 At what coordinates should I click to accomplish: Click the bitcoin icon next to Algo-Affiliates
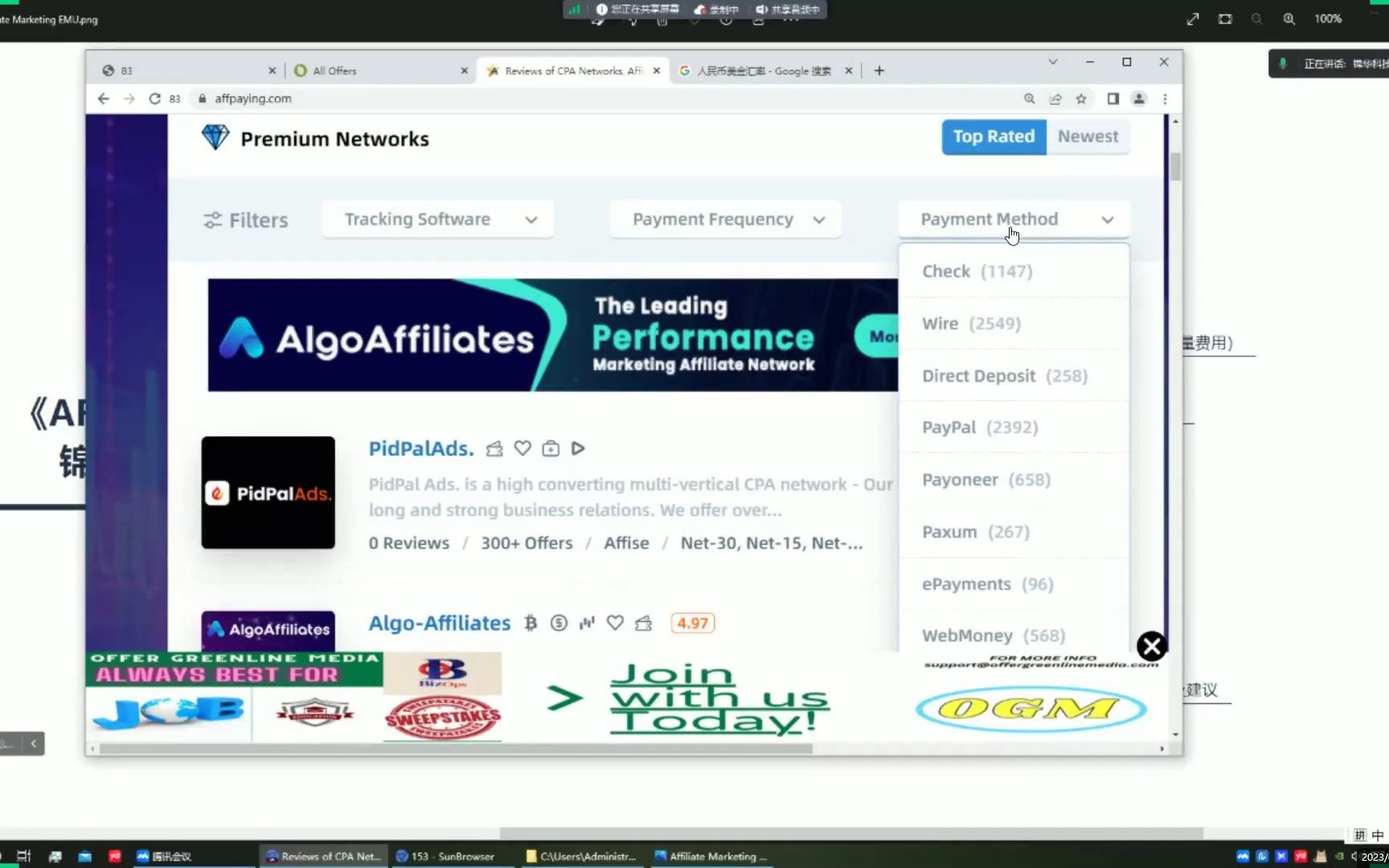(531, 623)
